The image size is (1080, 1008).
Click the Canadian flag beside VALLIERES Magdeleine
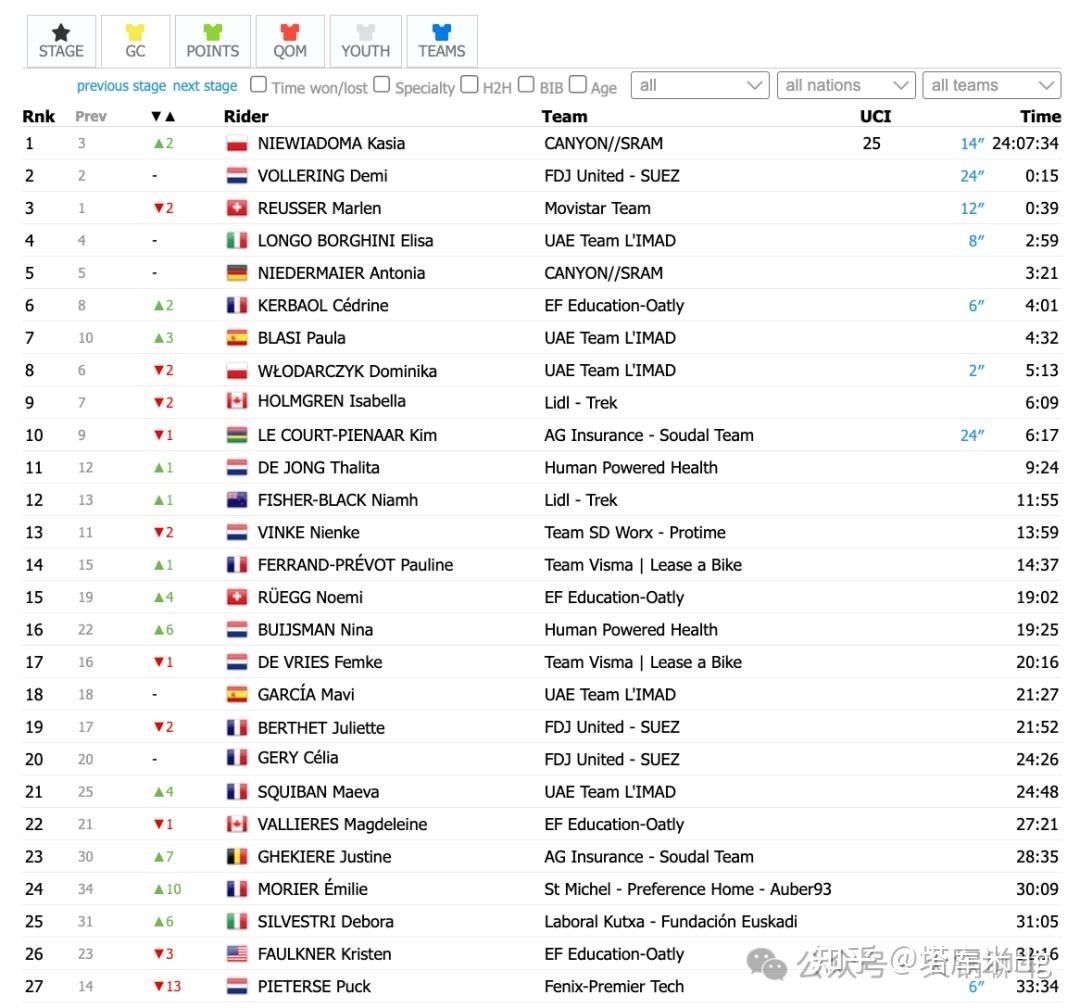(237, 825)
